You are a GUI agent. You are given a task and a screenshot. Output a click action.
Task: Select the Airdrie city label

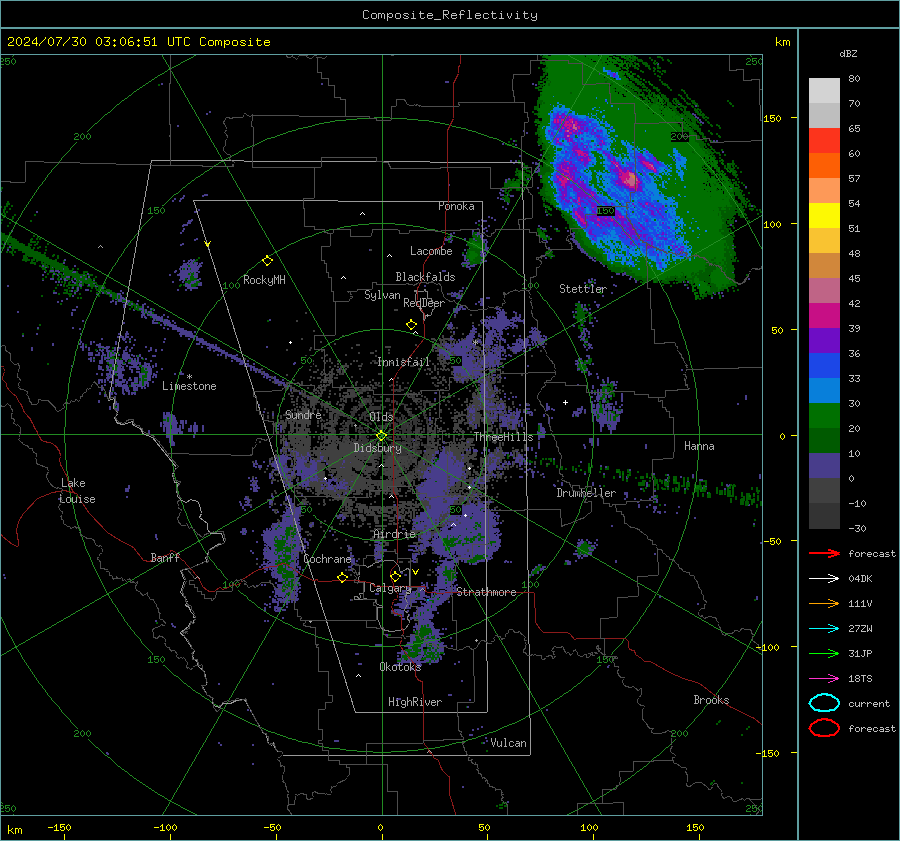394,534
